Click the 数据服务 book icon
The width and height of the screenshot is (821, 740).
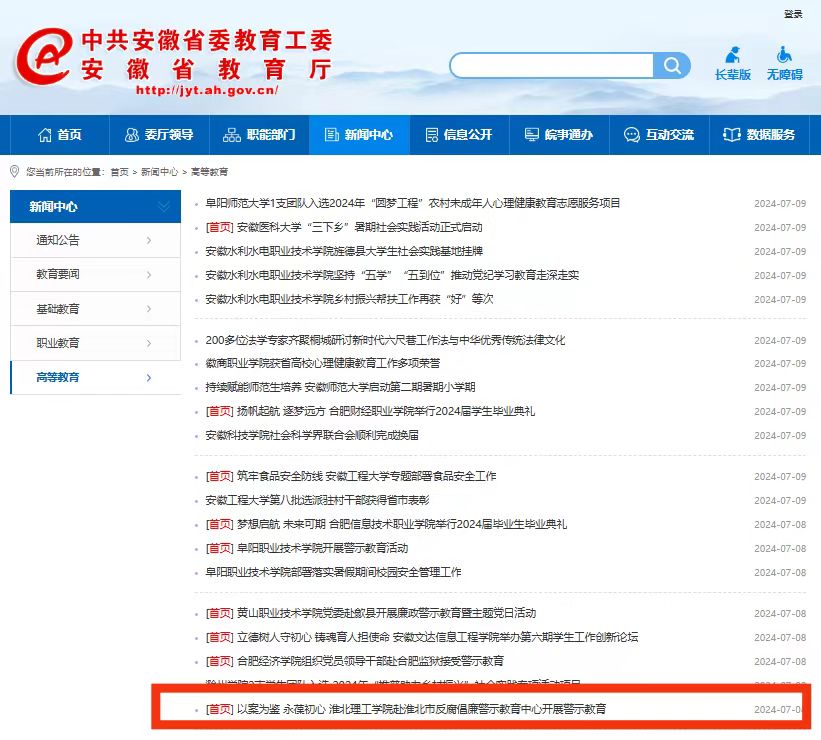(x=732, y=135)
